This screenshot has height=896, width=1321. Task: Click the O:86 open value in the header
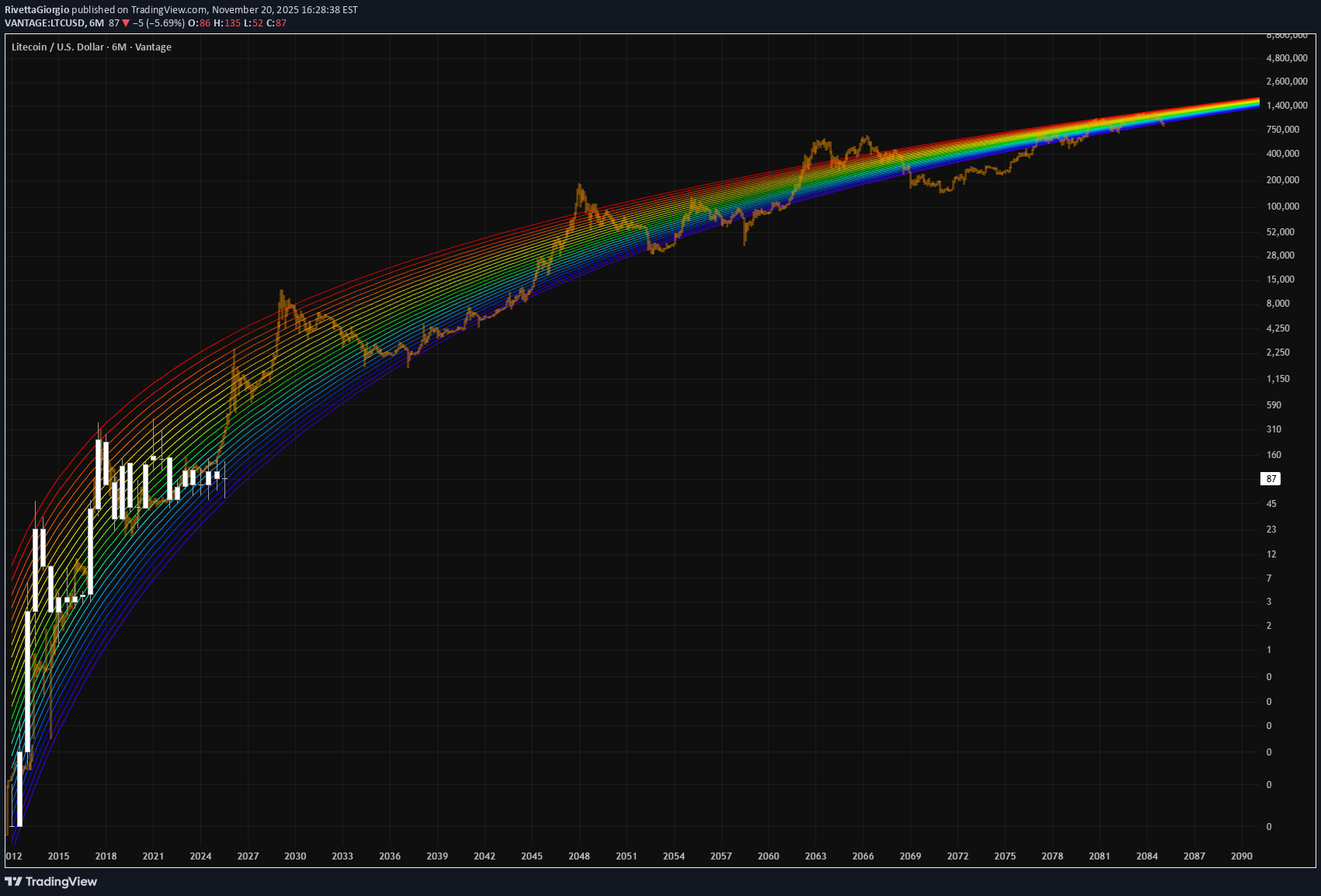tap(198, 24)
